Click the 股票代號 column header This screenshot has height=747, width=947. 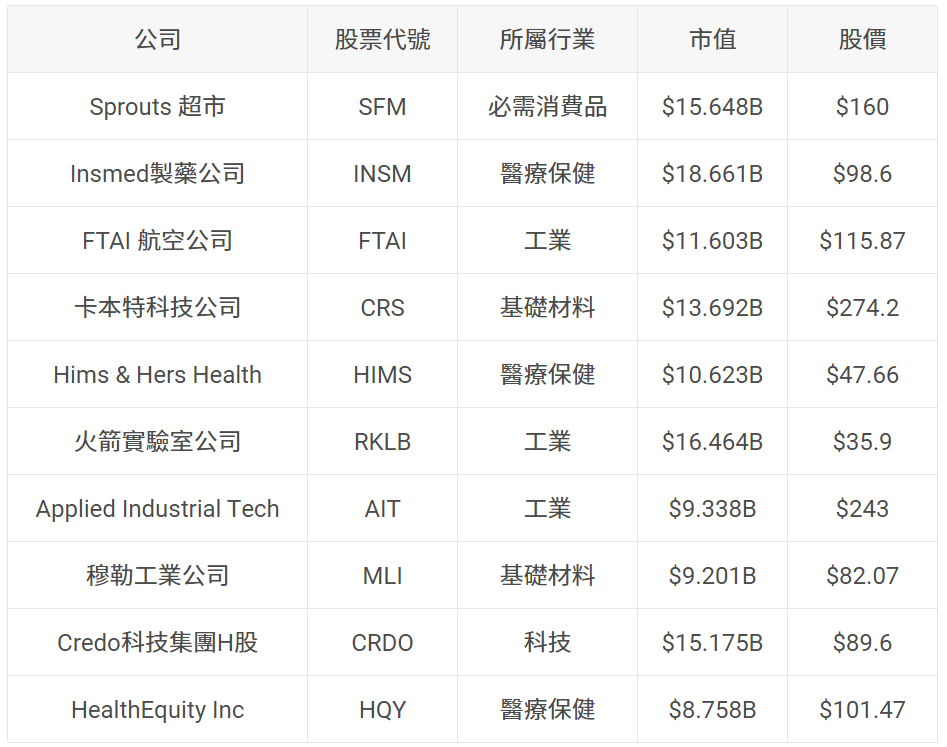pos(382,40)
